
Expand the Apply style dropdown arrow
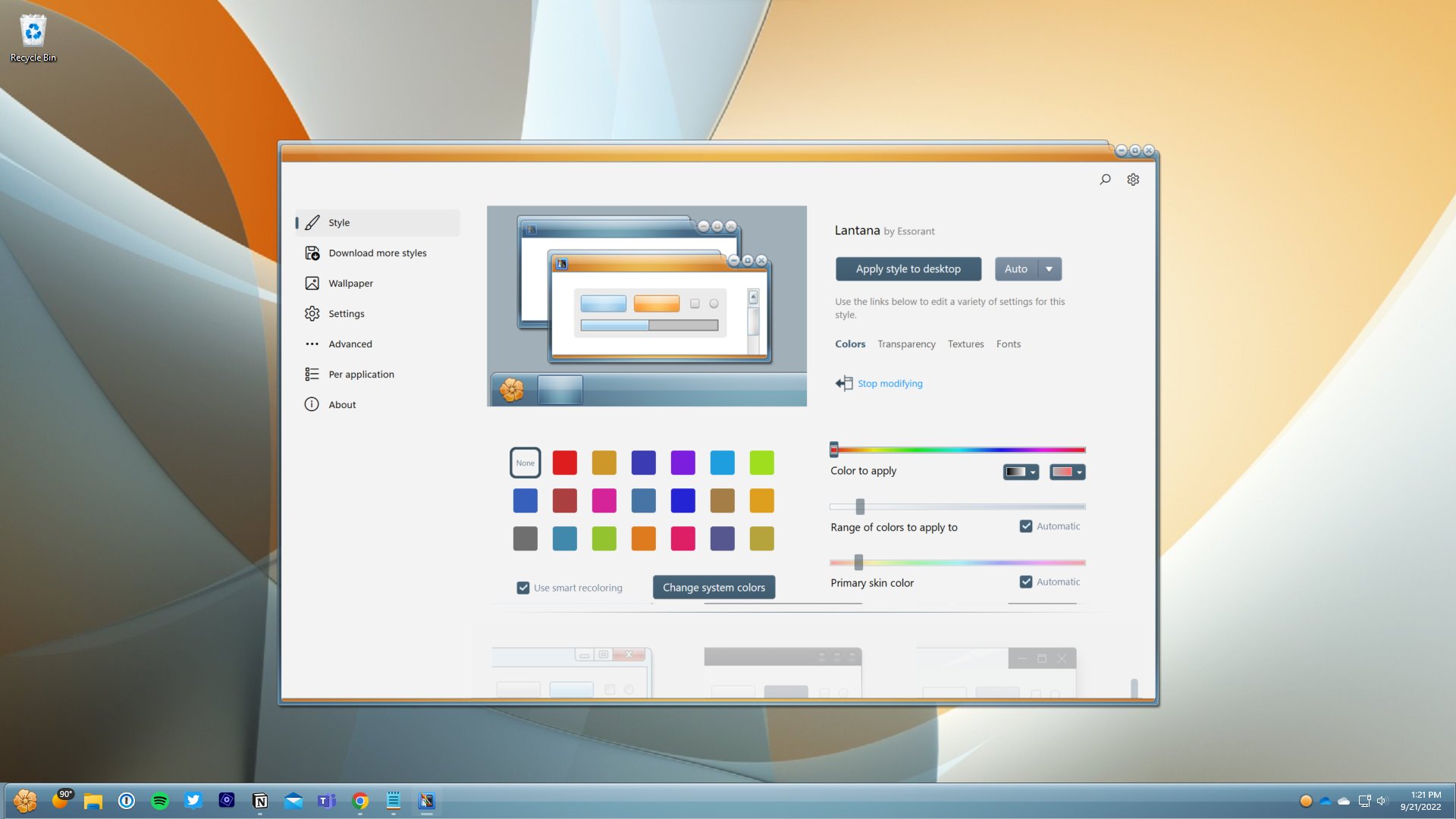(1048, 268)
